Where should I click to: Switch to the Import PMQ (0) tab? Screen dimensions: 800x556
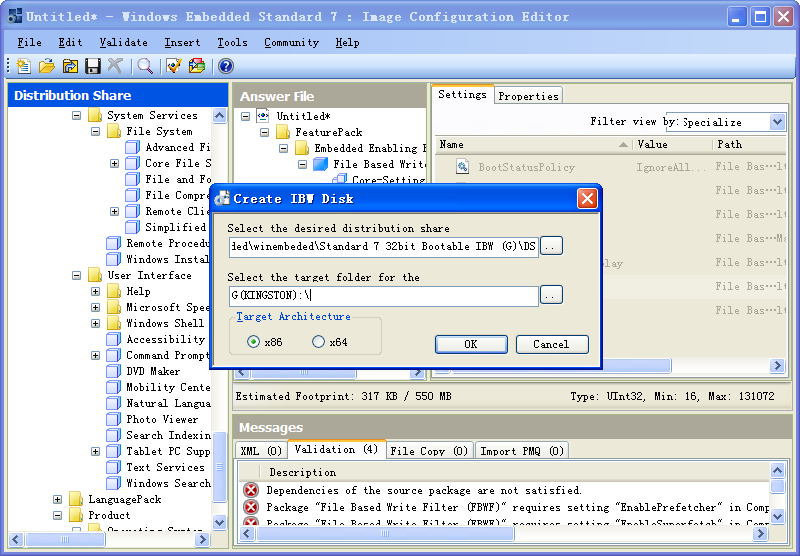click(521, 451)
